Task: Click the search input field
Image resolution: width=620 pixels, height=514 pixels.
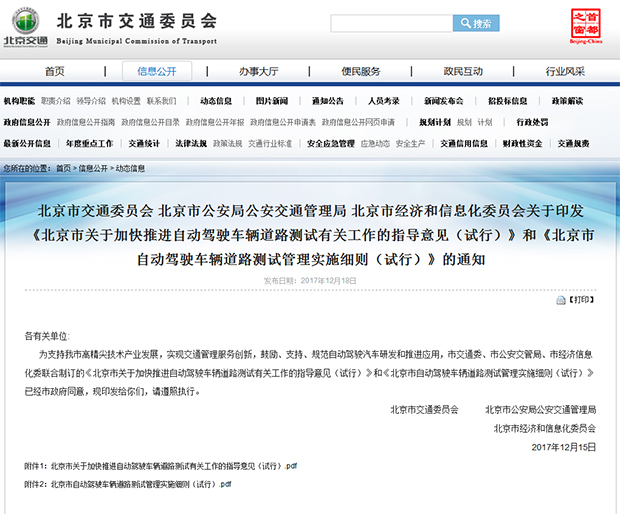Action: click(392, 23)
